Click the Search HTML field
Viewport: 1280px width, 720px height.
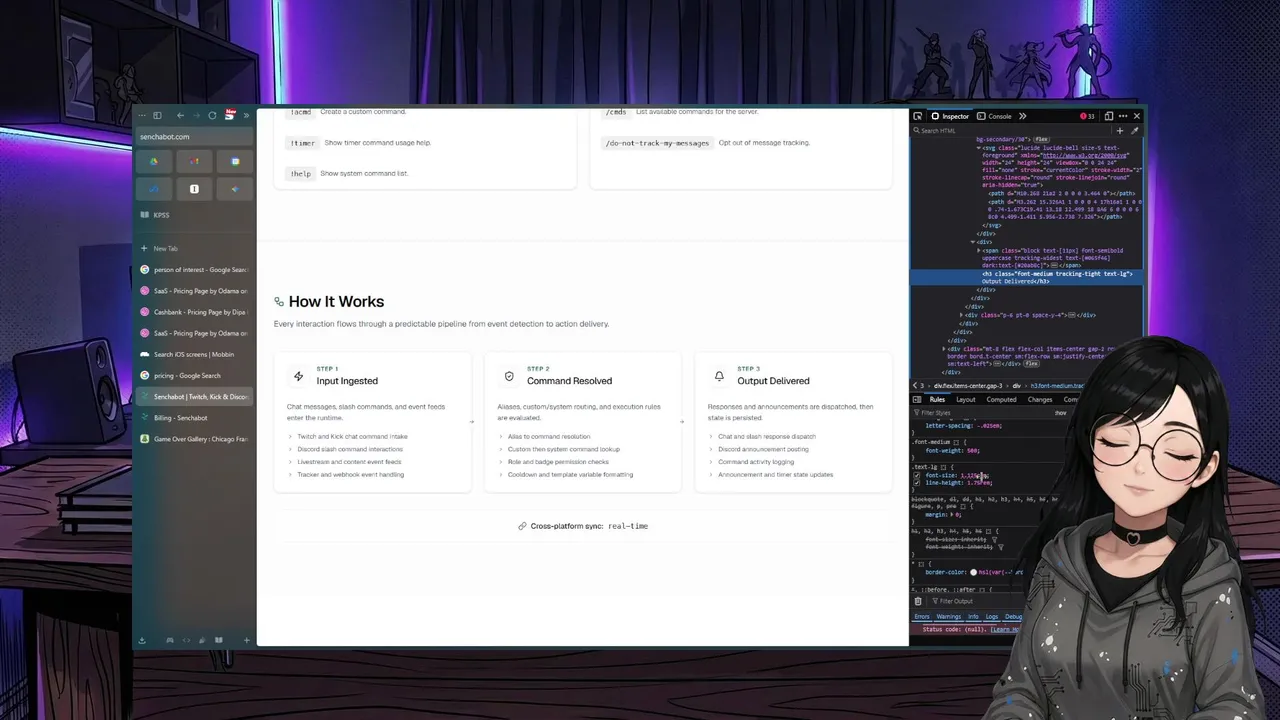(x=1012, y=130)
